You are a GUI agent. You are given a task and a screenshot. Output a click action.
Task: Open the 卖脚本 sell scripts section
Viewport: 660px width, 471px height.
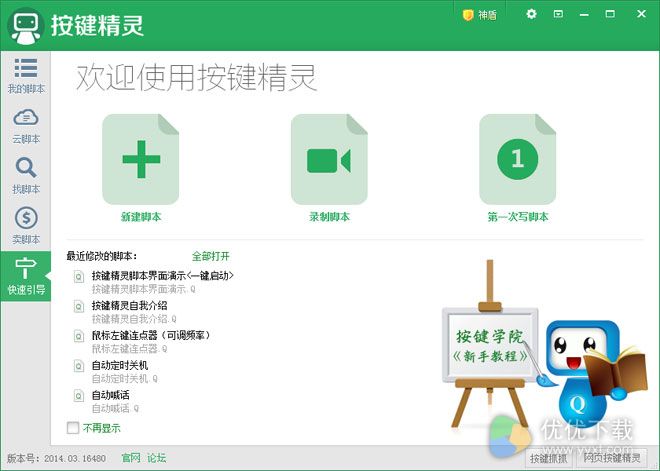pos(26,226)
